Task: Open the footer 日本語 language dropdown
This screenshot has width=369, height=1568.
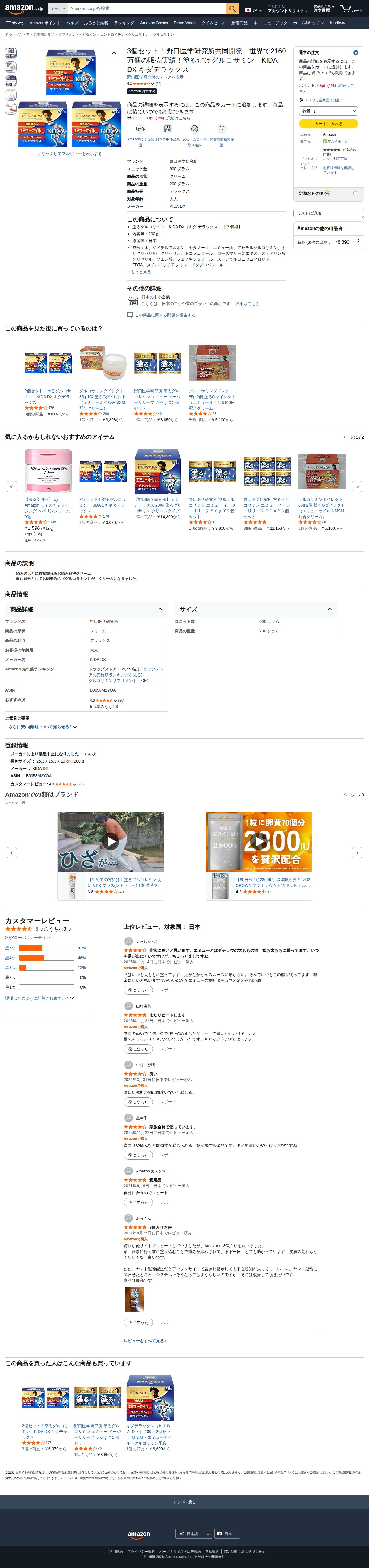Action: pyautogui.click(x=194, y=1533)
